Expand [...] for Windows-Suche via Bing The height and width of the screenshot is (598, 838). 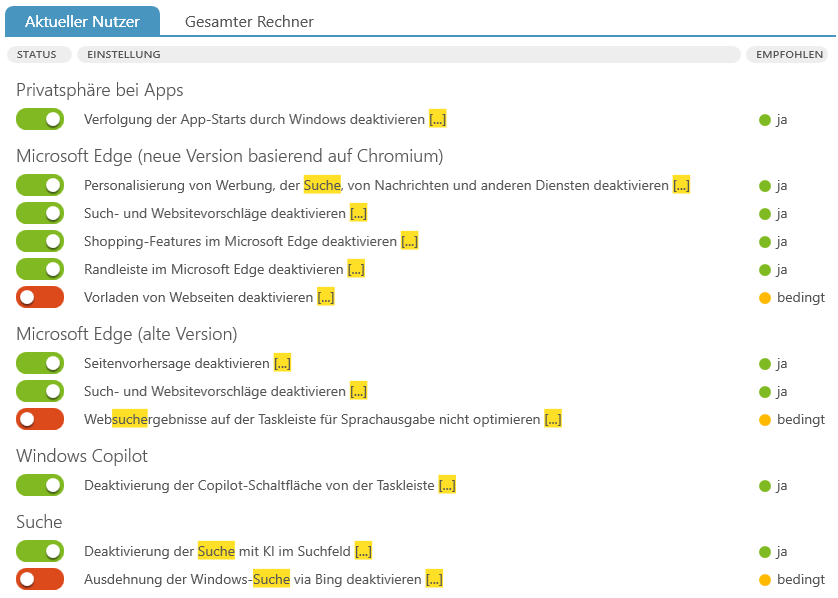(x=434, y=579)
